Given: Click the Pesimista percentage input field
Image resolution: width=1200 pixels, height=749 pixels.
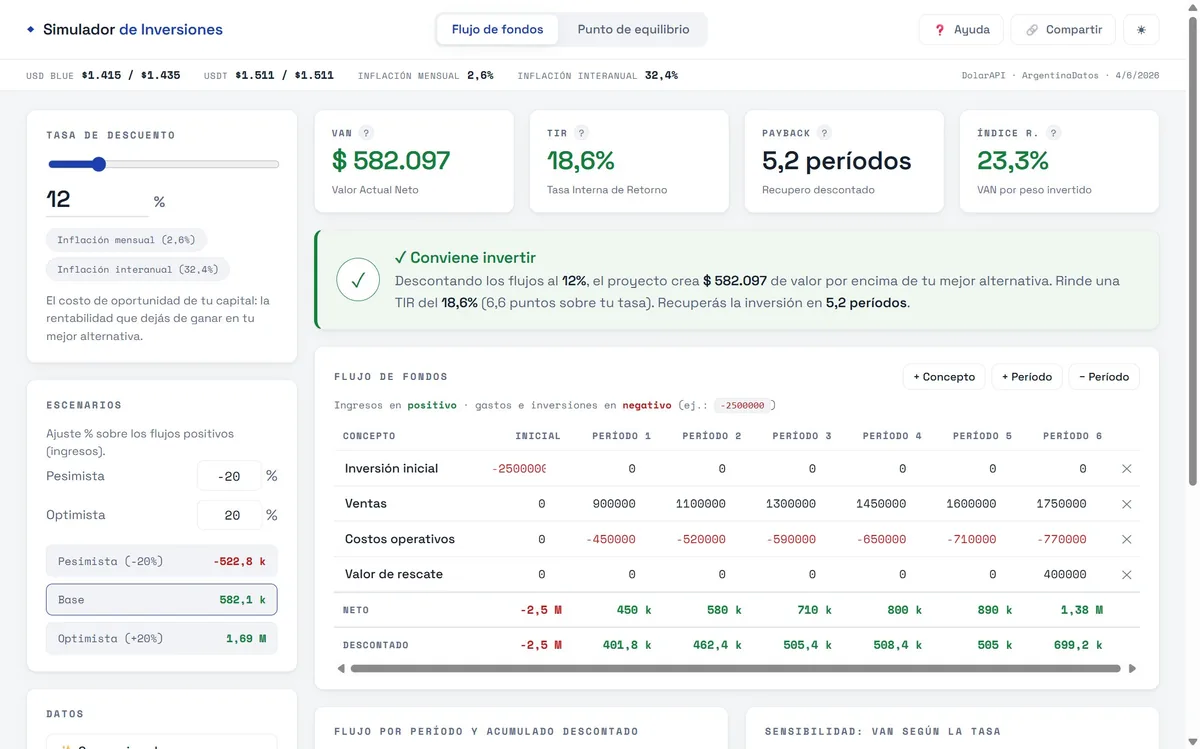Looking at the screenshot, I should point(229,476).
